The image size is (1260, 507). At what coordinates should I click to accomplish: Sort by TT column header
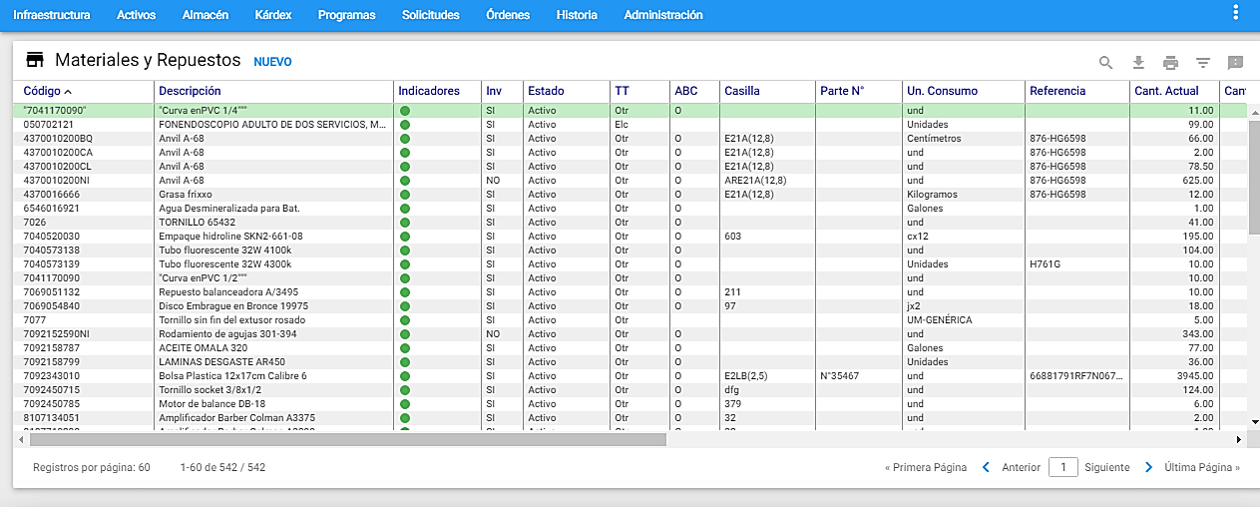(622, 91)
